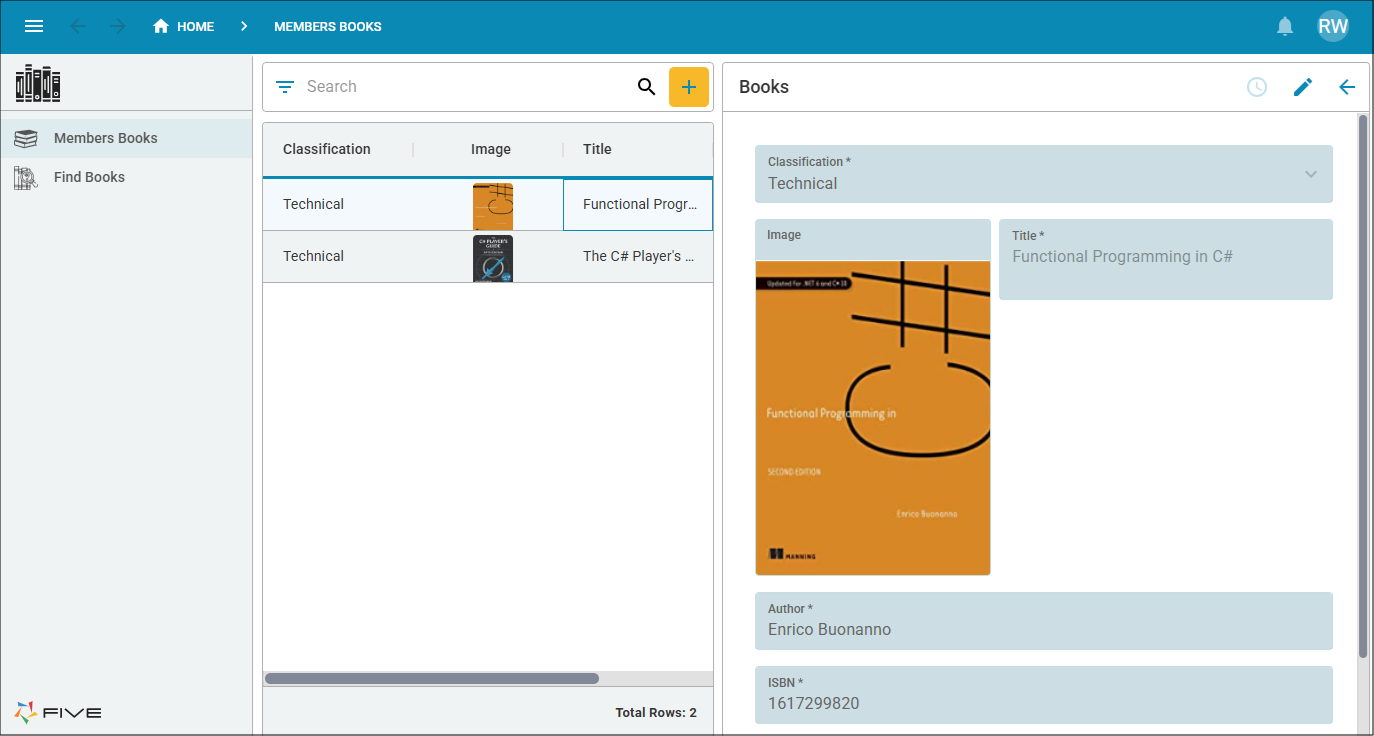Click the Books form heading

pyautogui.click(x=764, y=87)
